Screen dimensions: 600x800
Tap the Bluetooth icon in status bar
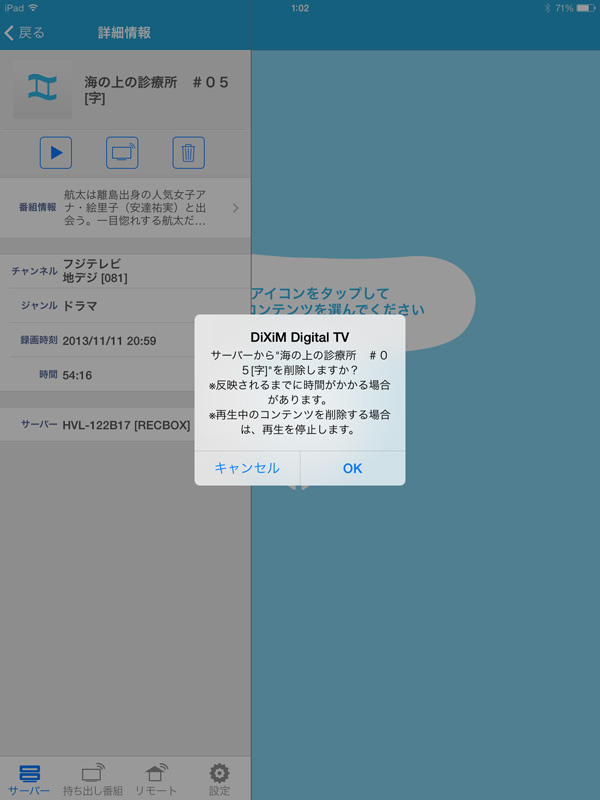(x=547, y=8)
